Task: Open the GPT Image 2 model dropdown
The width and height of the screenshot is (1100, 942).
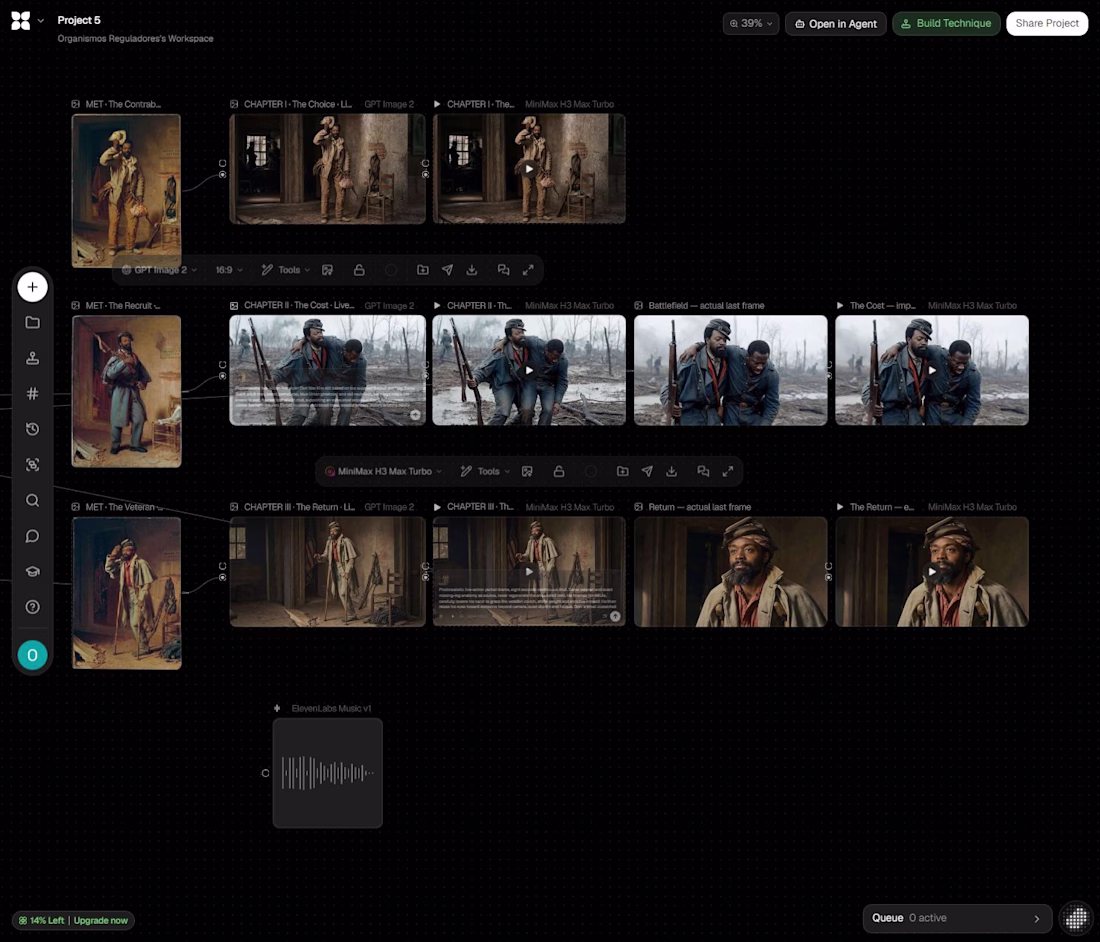Action: pos(159,270)
